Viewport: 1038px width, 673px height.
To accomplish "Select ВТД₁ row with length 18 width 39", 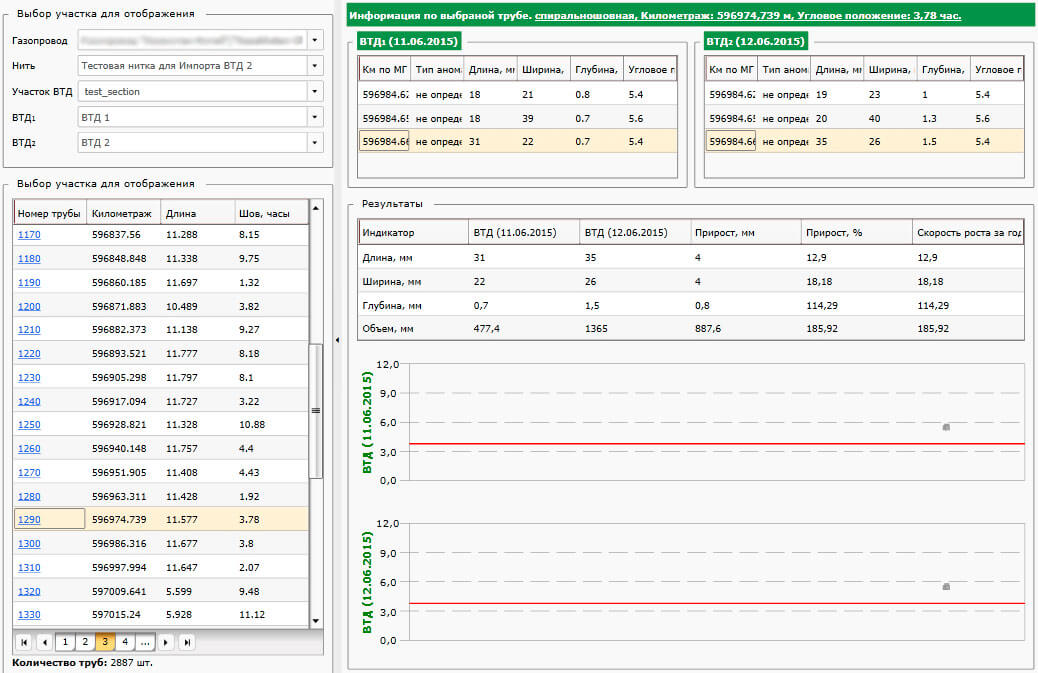I will click(x=517, y=118).
